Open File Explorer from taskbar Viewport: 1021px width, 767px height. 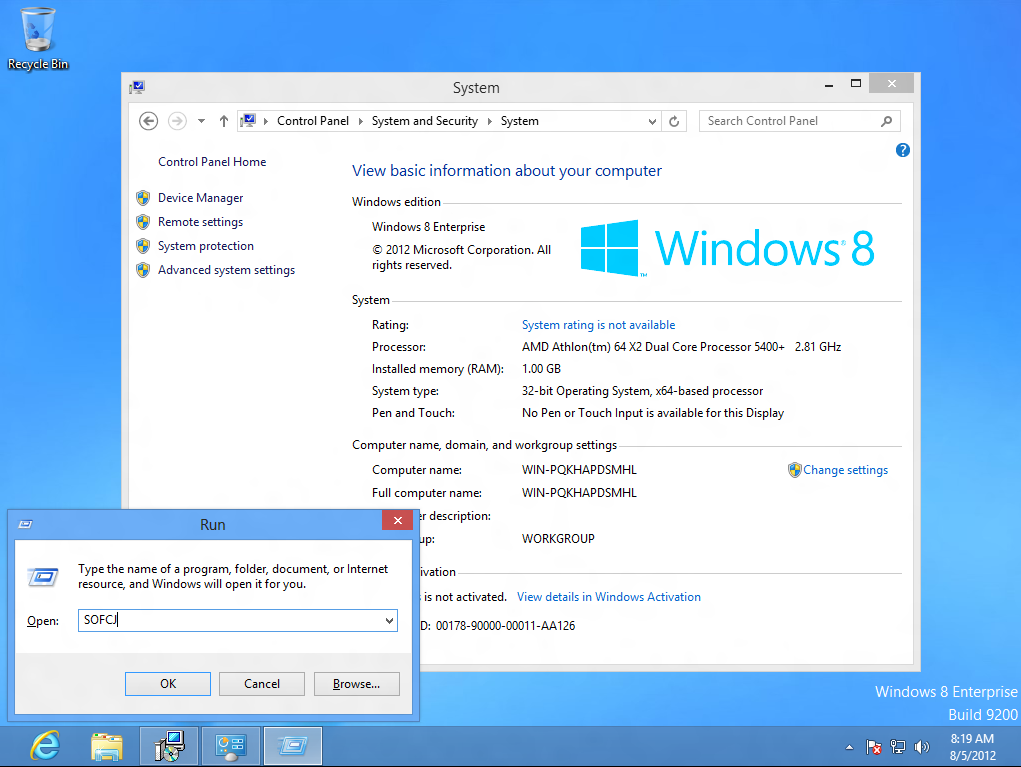tap(107, 747)
